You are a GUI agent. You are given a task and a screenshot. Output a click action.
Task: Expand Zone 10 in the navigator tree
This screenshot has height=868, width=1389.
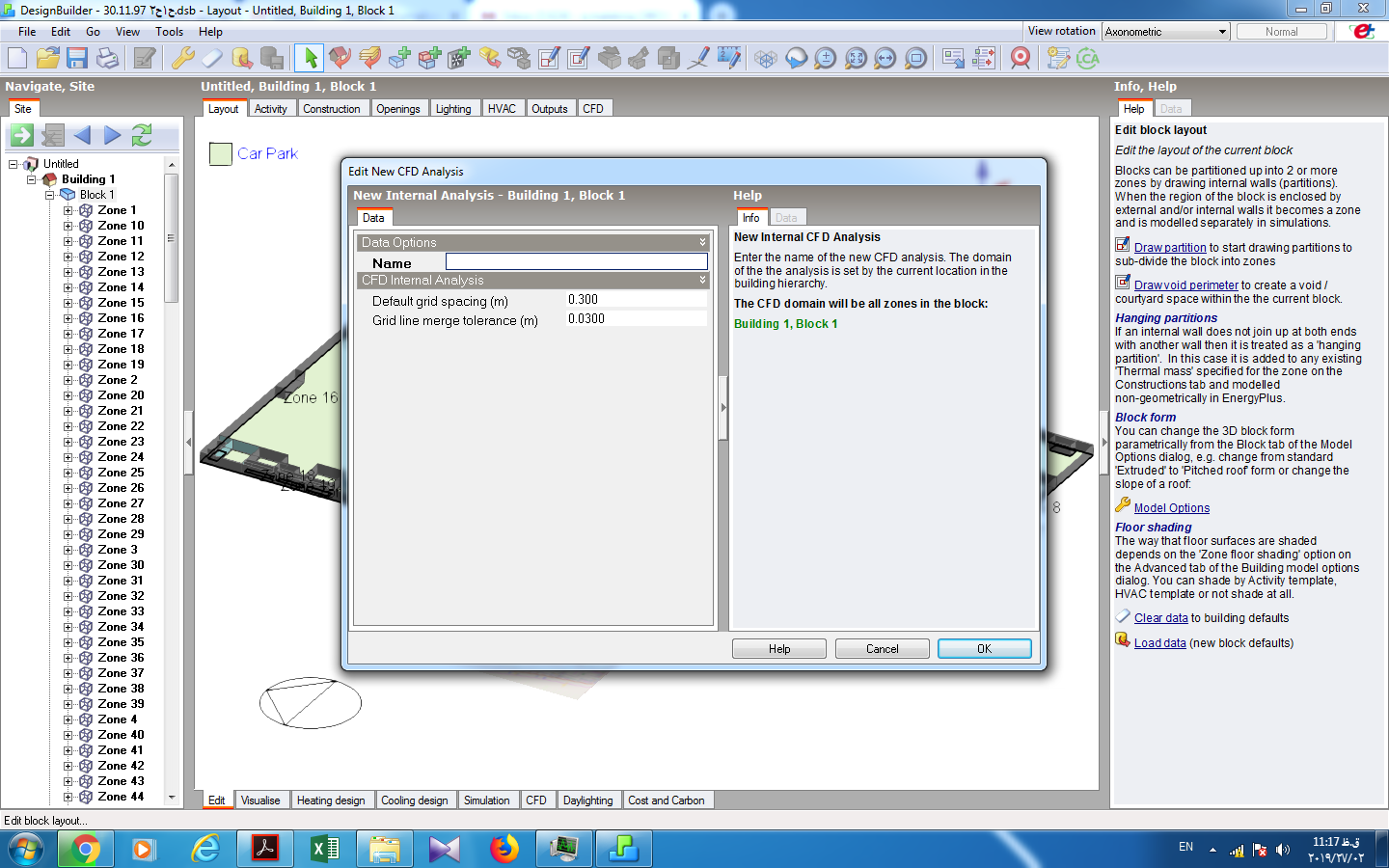[x=68, y=226]
